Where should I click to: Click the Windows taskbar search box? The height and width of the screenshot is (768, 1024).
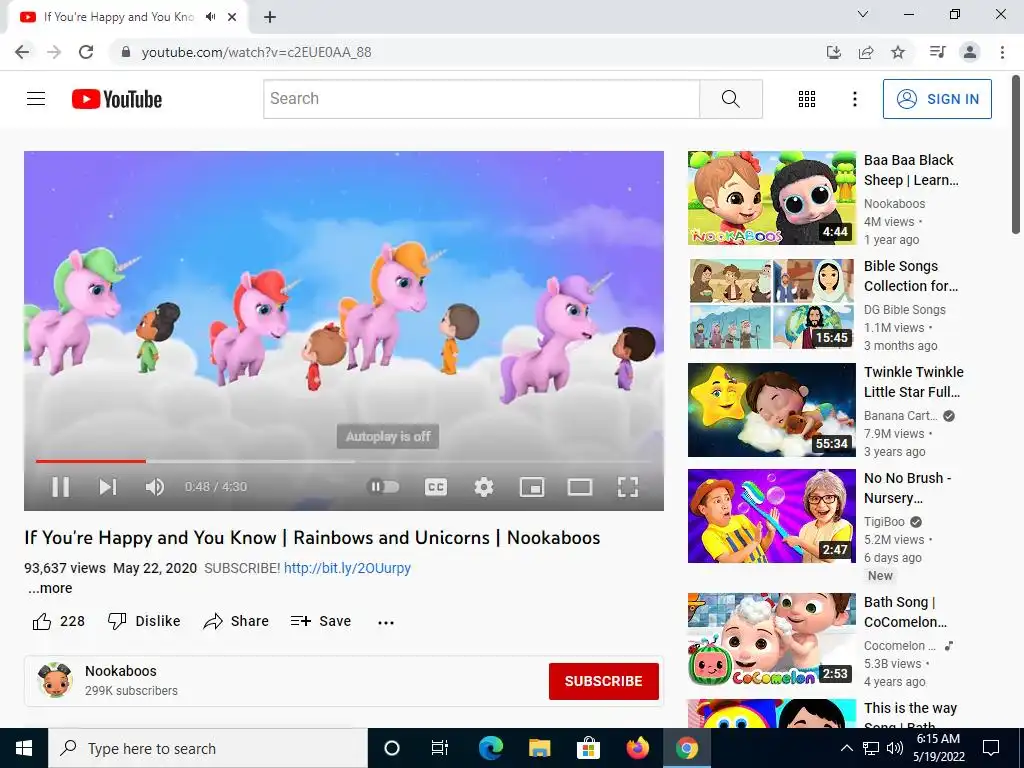click(208, 748)
